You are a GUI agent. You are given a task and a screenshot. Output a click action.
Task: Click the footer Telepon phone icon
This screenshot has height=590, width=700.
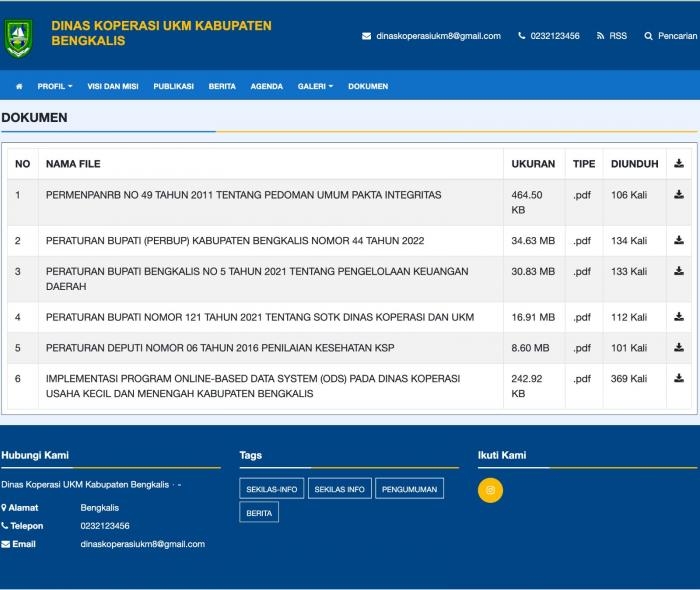[x=5, y=526]
